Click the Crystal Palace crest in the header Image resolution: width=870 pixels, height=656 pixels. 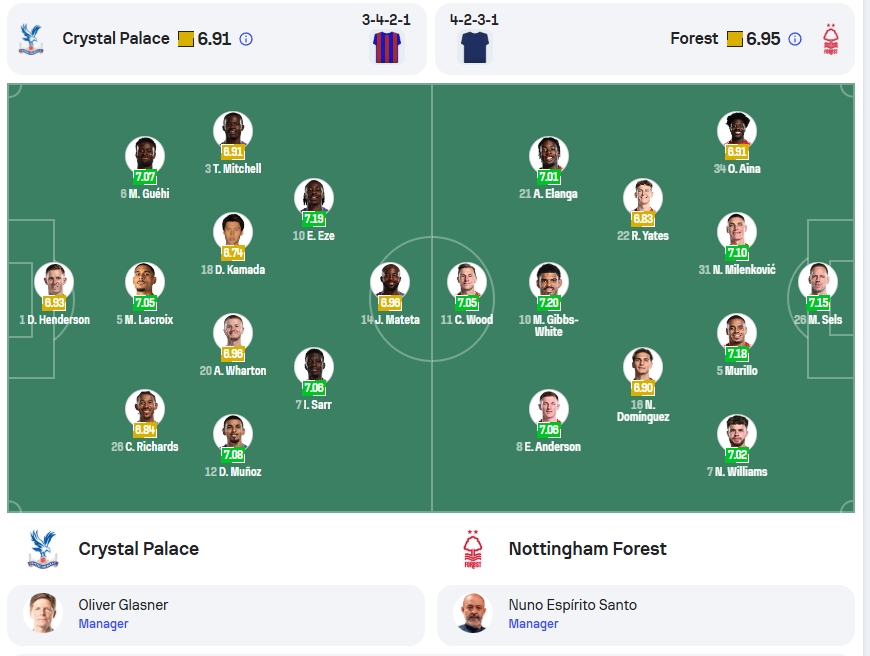click(31, 39)
